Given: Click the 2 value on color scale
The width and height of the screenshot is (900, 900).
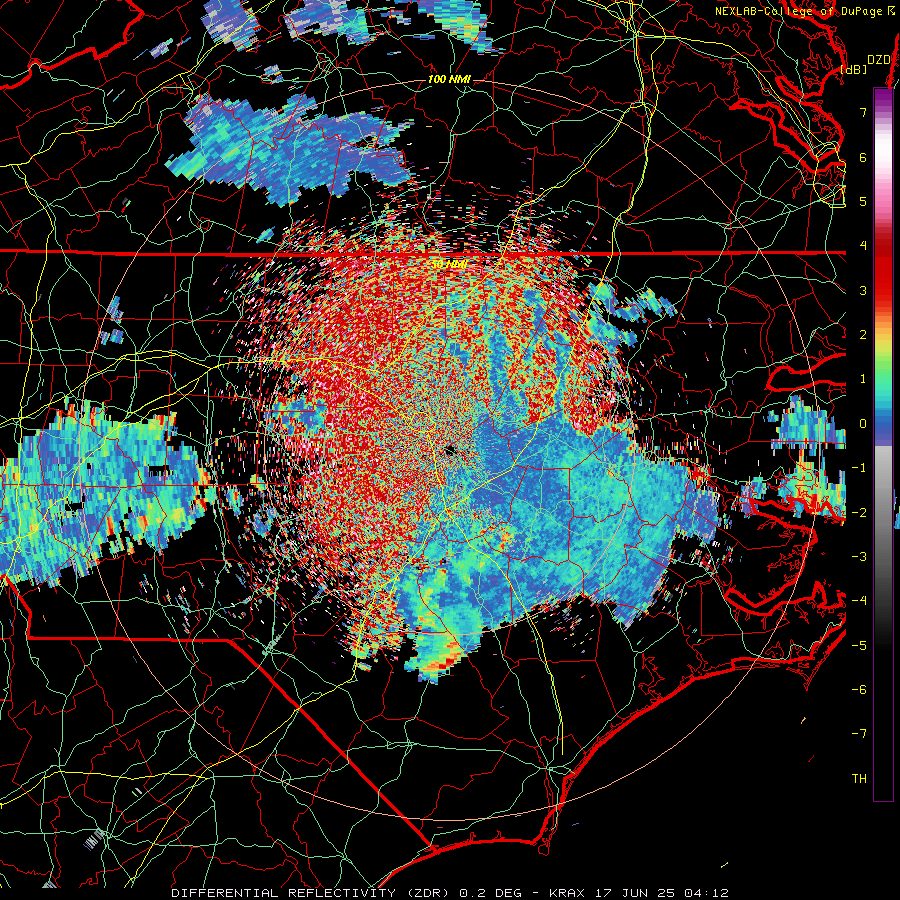Looking at the screenshot, I should click(863, 335).
